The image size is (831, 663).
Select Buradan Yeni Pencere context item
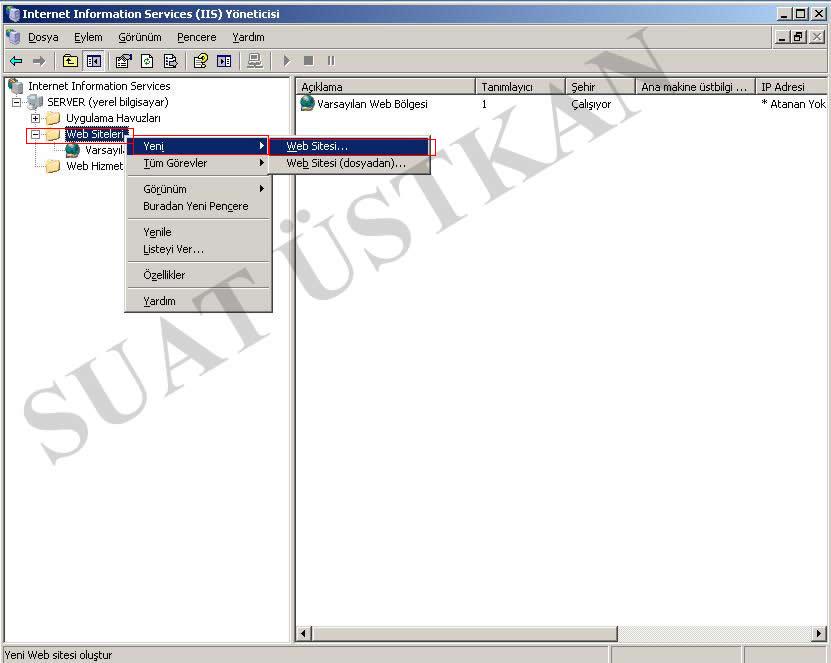coord(198,206)
